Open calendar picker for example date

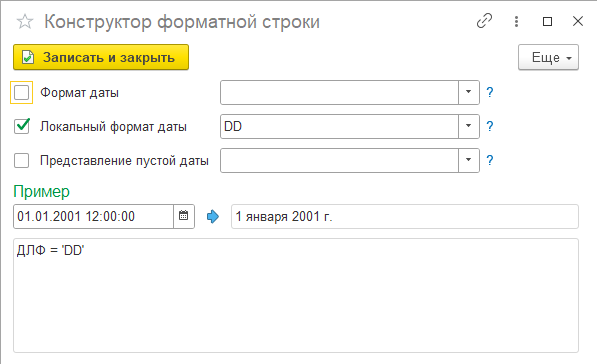pos(184,216)
